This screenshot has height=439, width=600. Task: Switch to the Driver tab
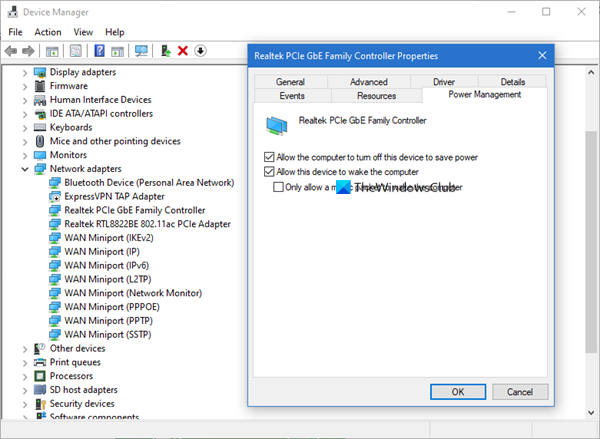[444, 82]
